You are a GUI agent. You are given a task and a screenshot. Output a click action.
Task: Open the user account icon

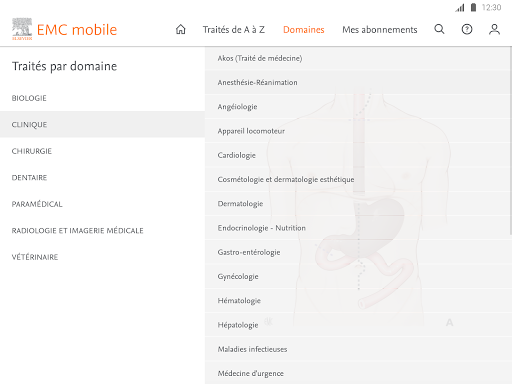pyautogui.click(x=494, y=29)
